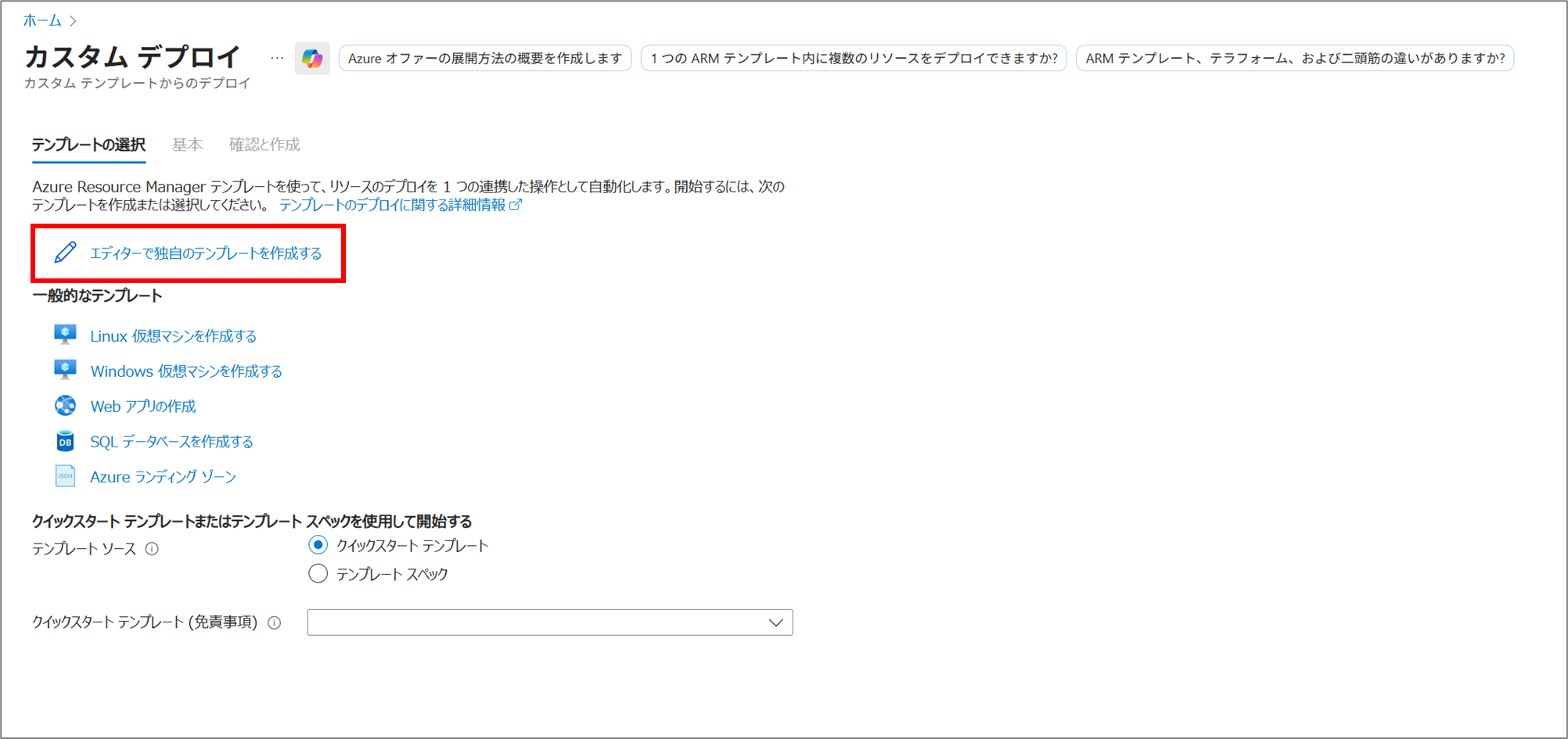Click the Azure オファーの展開方法 suggestion button
Viewport: 1568px width, 739px height.
(484, 59)
